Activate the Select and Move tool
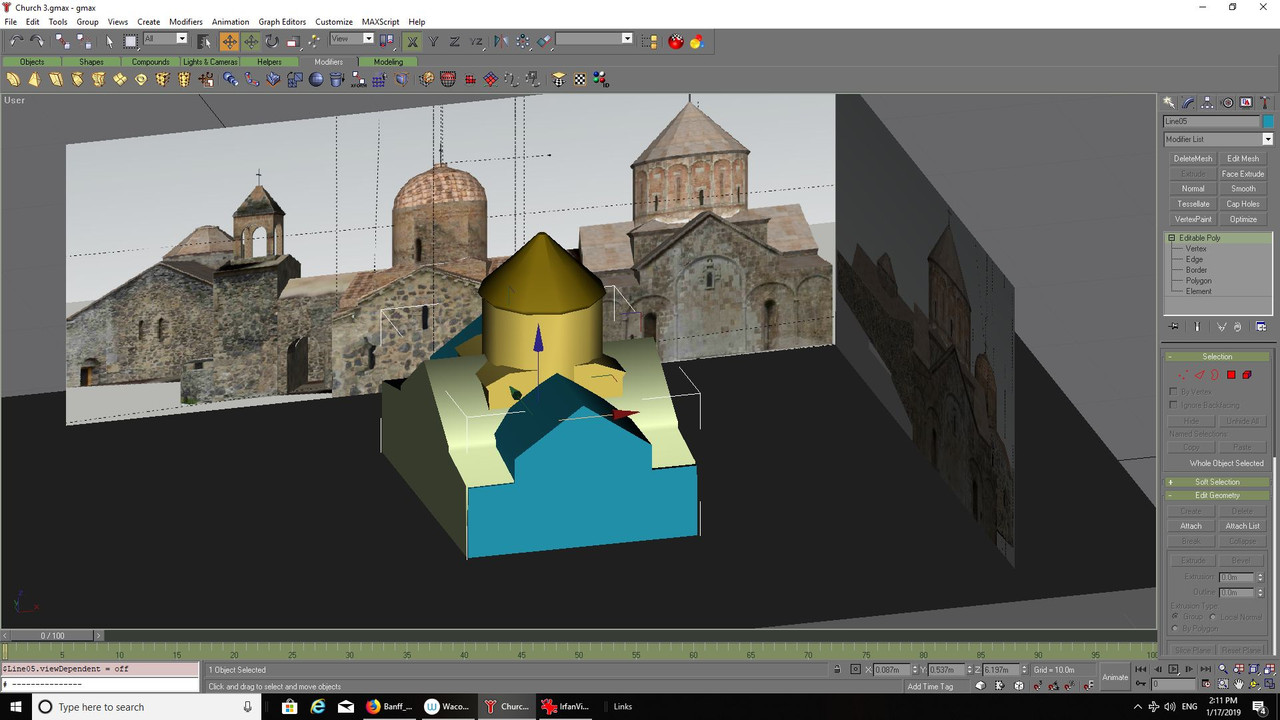The height and width of the screenshot is (720, 1280). click(229, 41)
